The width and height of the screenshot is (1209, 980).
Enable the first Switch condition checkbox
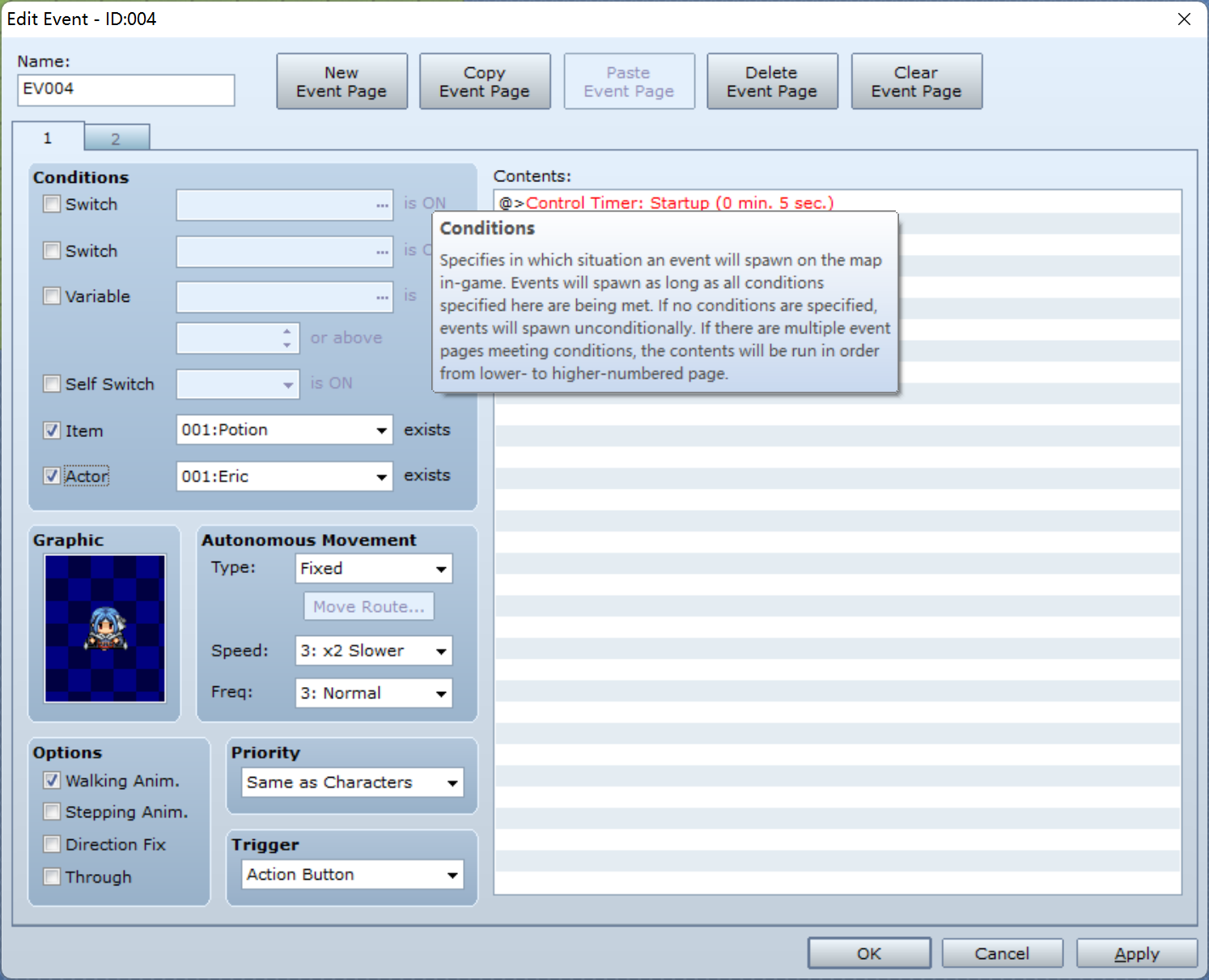point(52,204)
